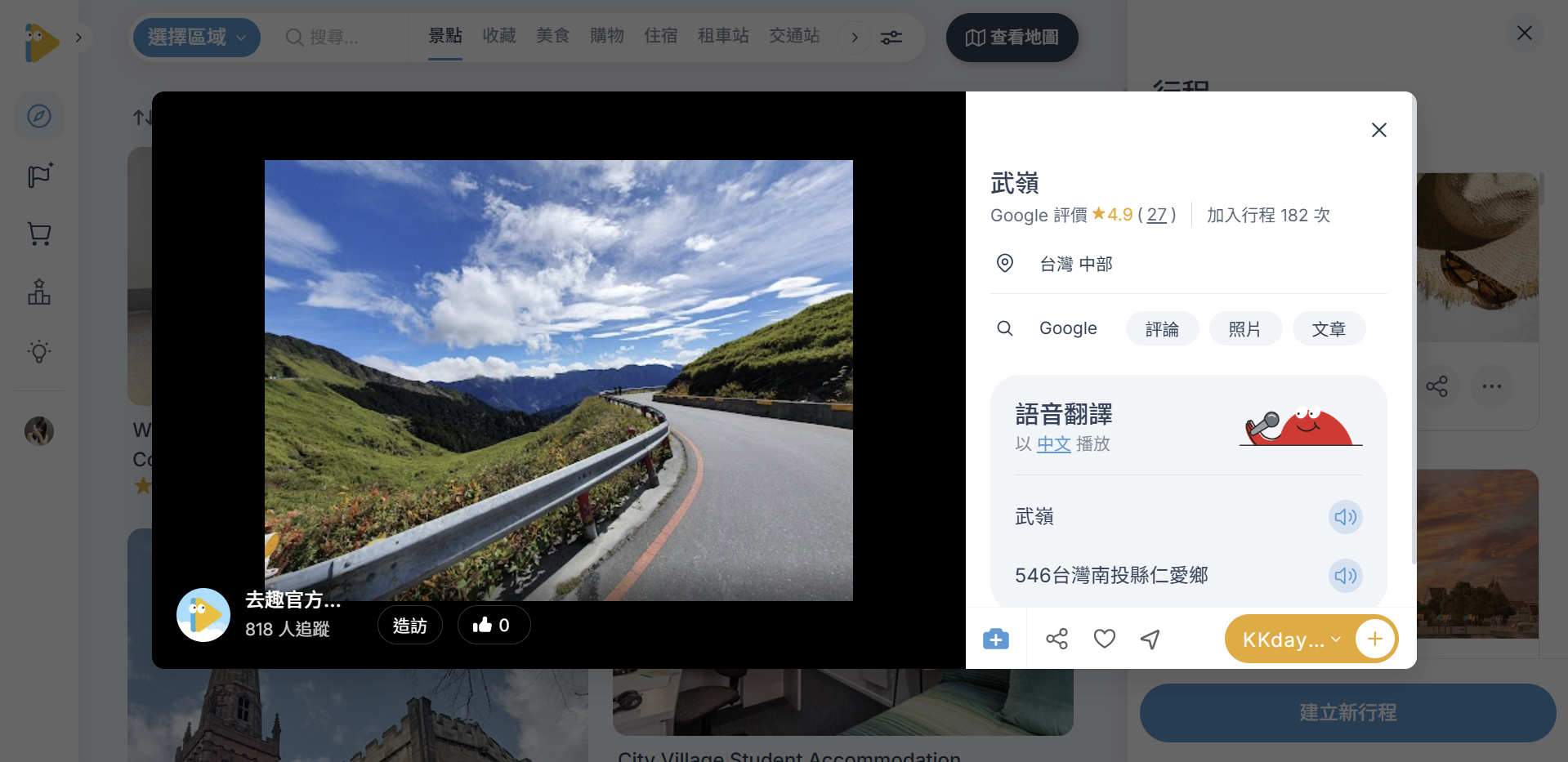Image resolution: width=1568 pixels, height=762 pixels.
Task: Play audio for 武嶺
Action: (x=1345, y=517)
